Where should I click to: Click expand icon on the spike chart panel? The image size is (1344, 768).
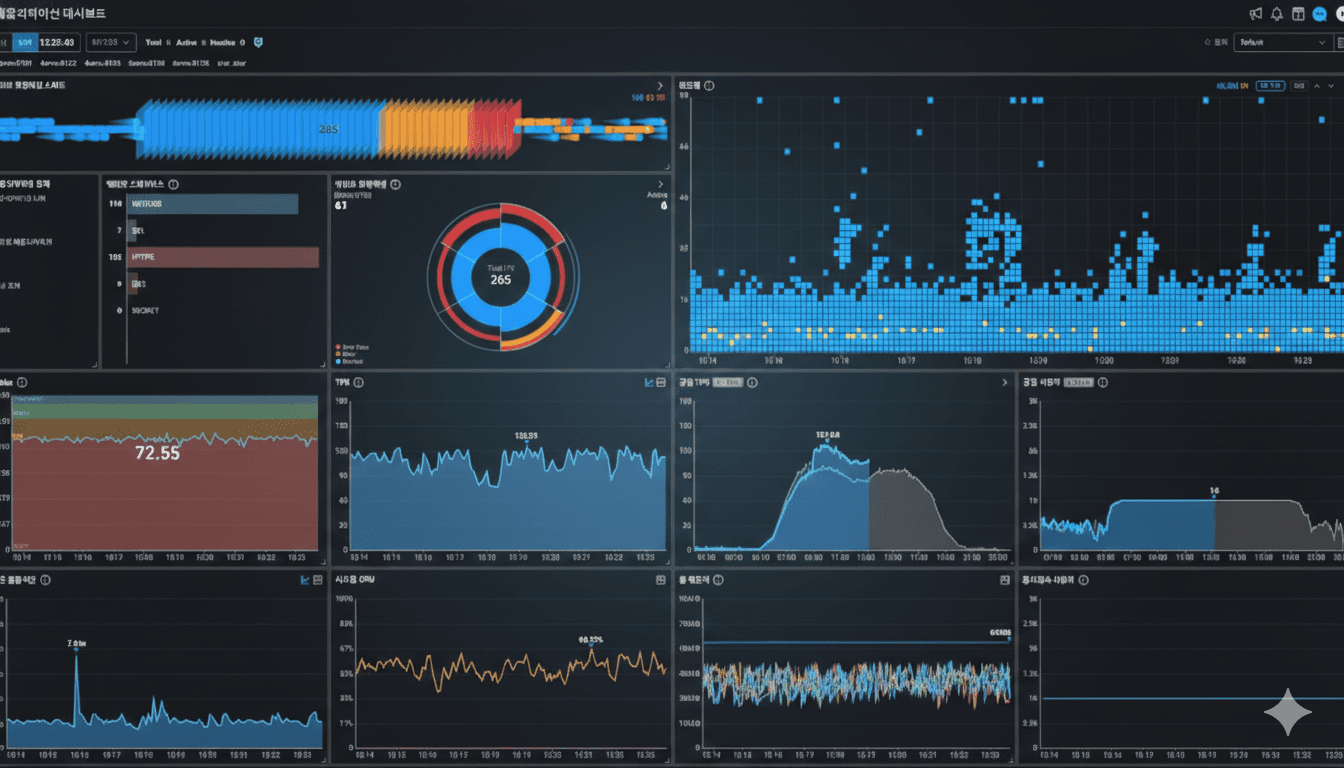[x=318, y=579]
